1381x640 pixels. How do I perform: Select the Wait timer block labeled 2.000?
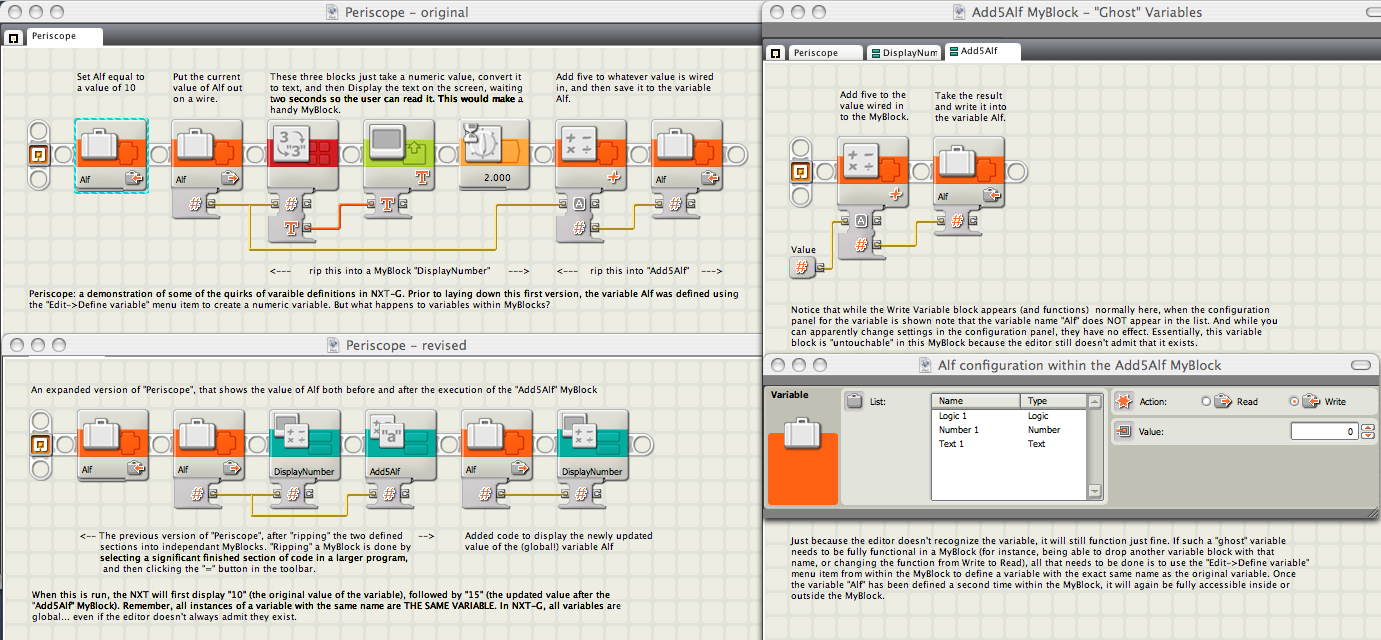tap(496, 155)
